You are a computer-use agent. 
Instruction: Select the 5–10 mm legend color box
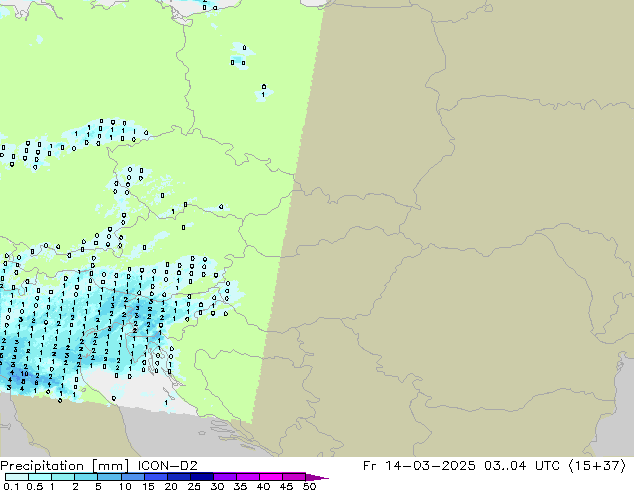pos(109,477)
